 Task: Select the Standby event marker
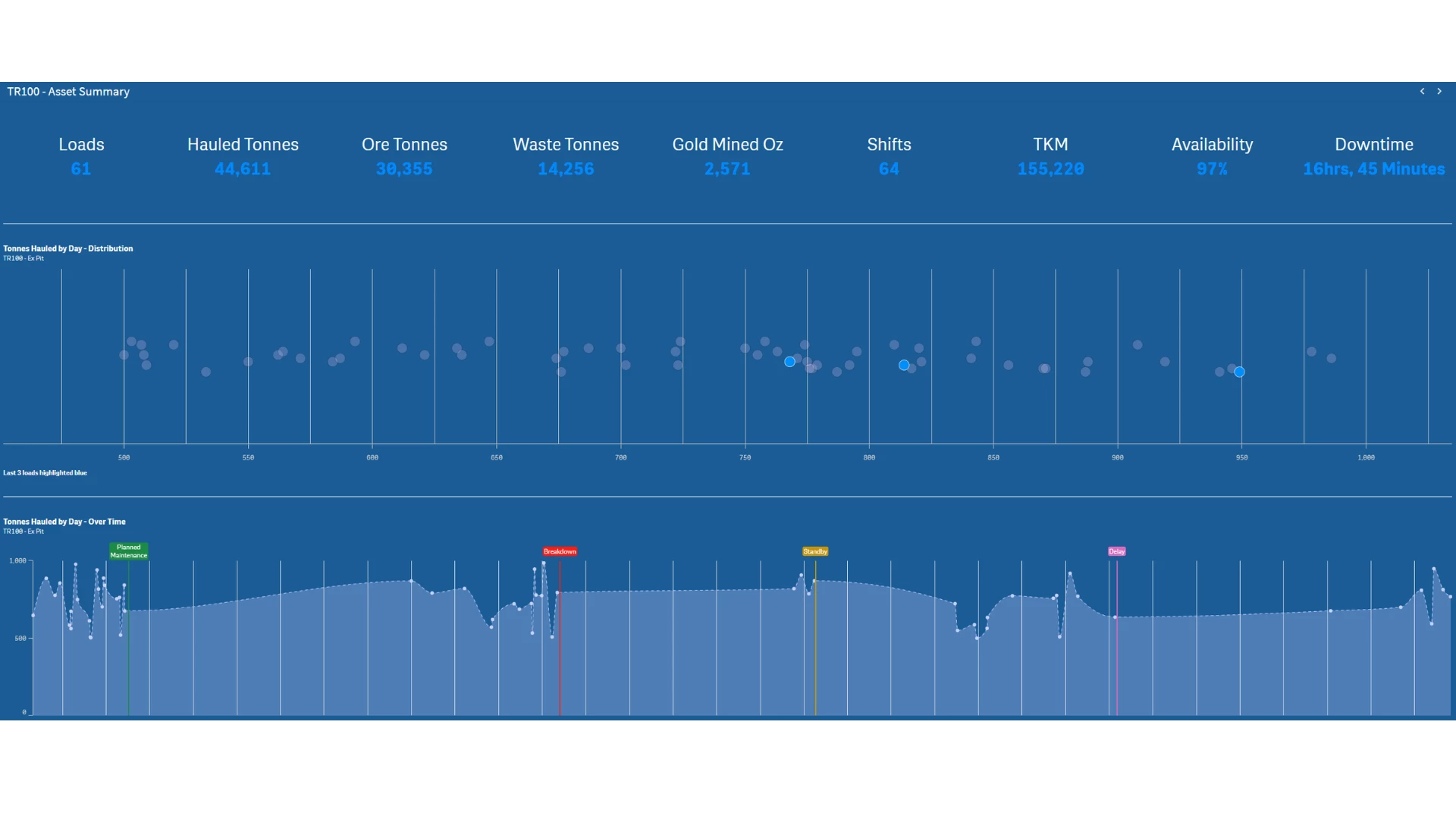(815, 551)
